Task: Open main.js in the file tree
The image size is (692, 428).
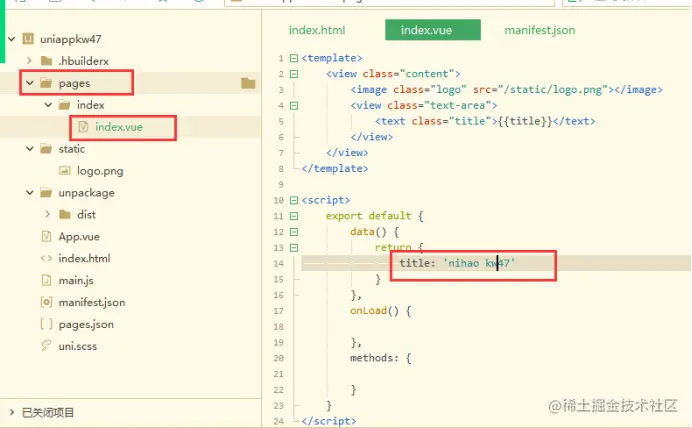Action: point(76,281)
